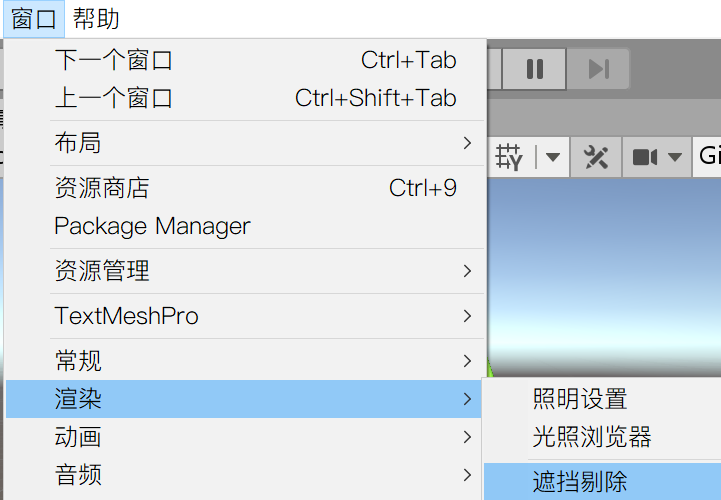Viewport: 721px width, 500px height.
Task: Toggle the component tools wrench icon
Action: [x=596, y=157]
